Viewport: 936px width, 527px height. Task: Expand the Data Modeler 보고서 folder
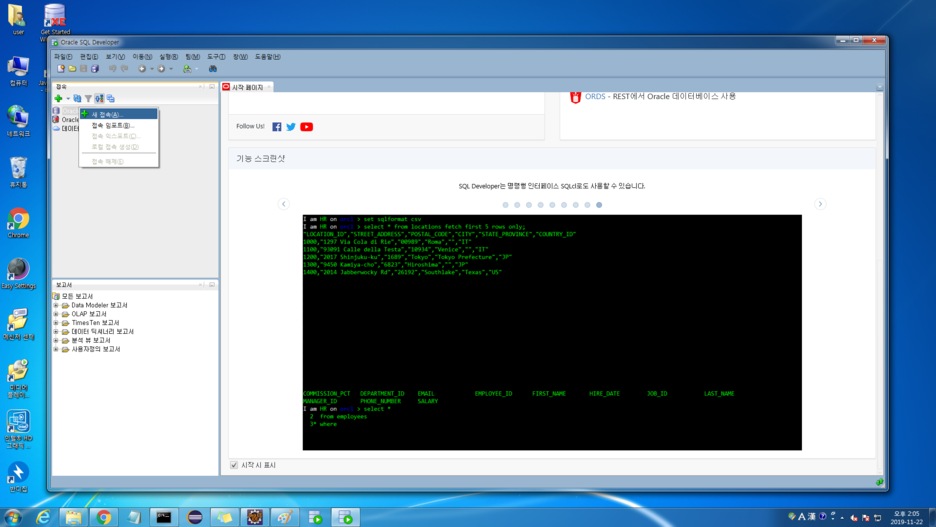point(56,305)
